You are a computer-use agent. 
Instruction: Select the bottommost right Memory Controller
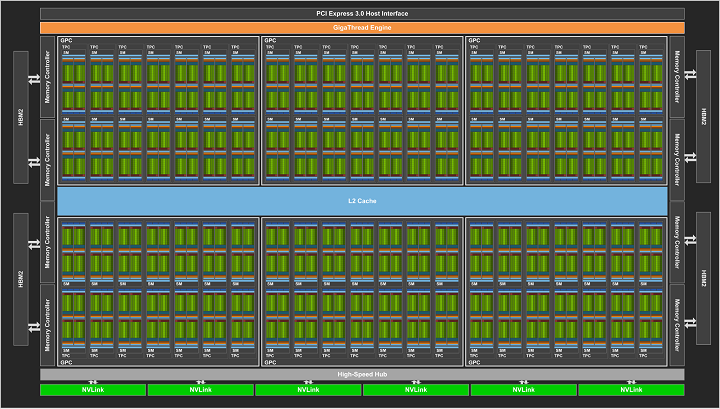[677, 325]
